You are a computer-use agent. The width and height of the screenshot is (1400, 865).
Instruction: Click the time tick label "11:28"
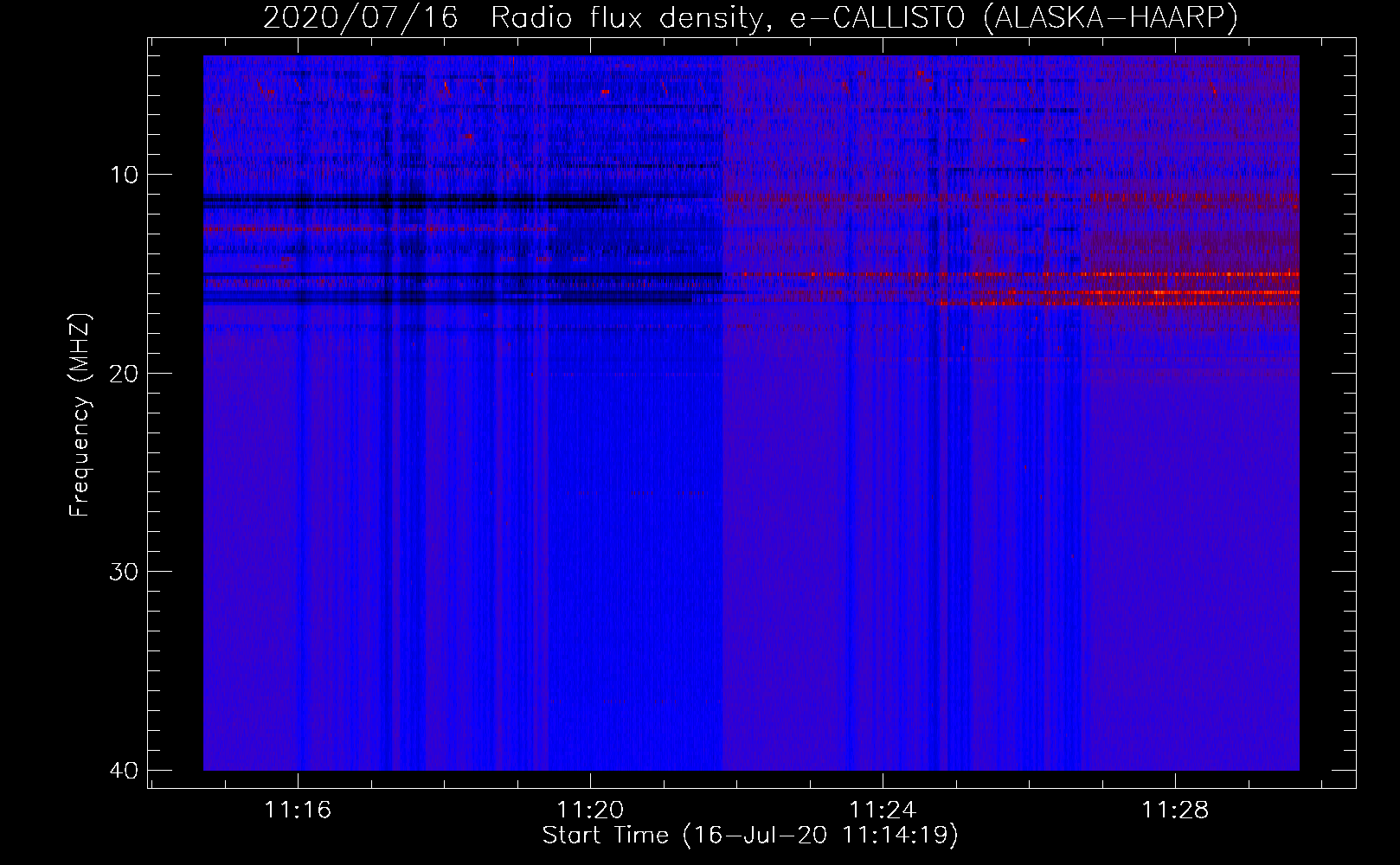(x=1175, y=811)
